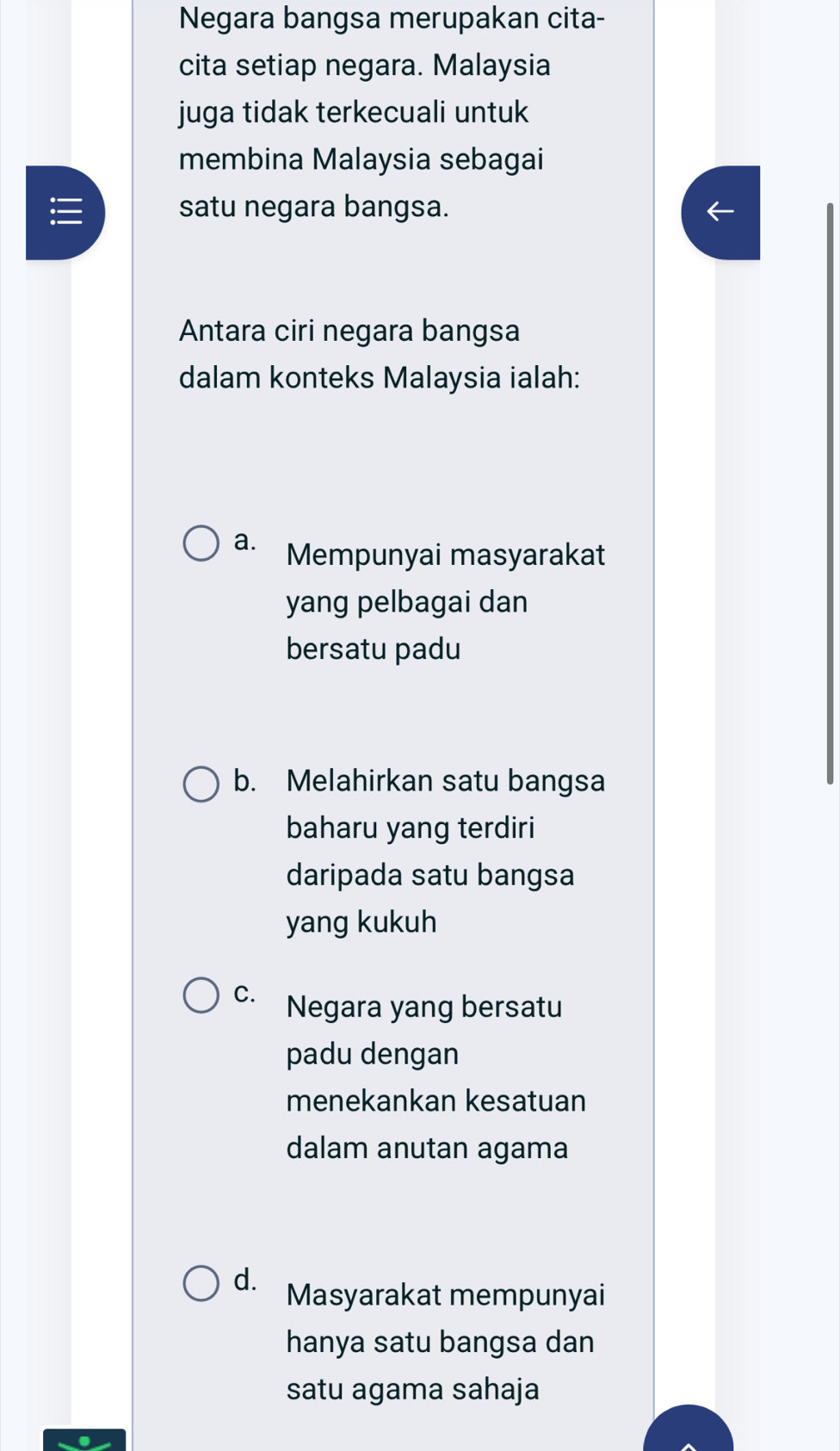Viewport: 840px width, 1451px height.
Task: Click the letter label 'b.'
Action: pyautogui.click(x=245, y=781)
